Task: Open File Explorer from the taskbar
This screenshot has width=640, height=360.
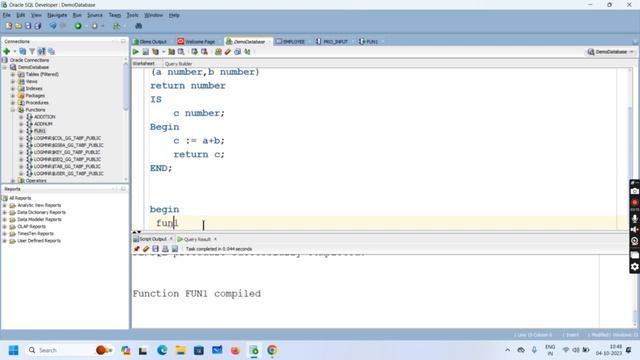Action: [x=180, y=350]
